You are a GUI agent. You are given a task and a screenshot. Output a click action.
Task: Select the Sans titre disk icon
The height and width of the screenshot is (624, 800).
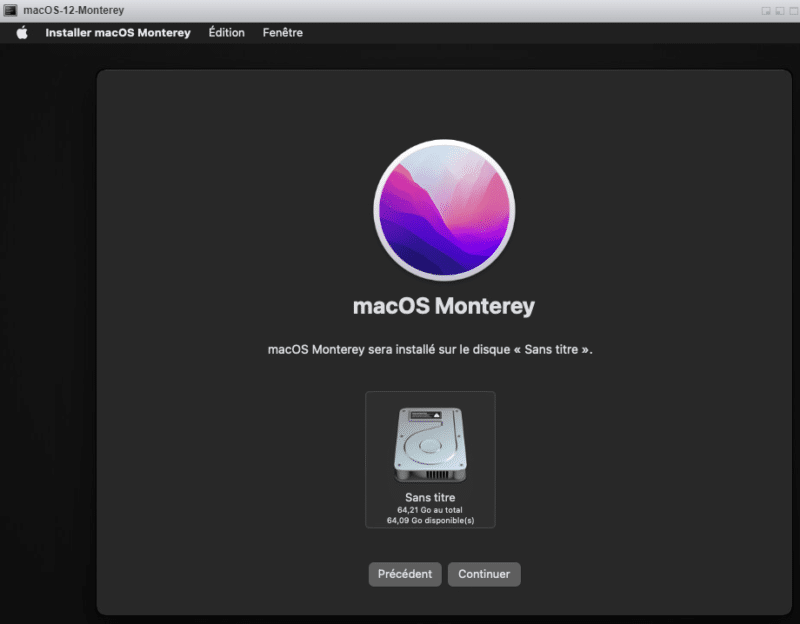tap(430, 445)
